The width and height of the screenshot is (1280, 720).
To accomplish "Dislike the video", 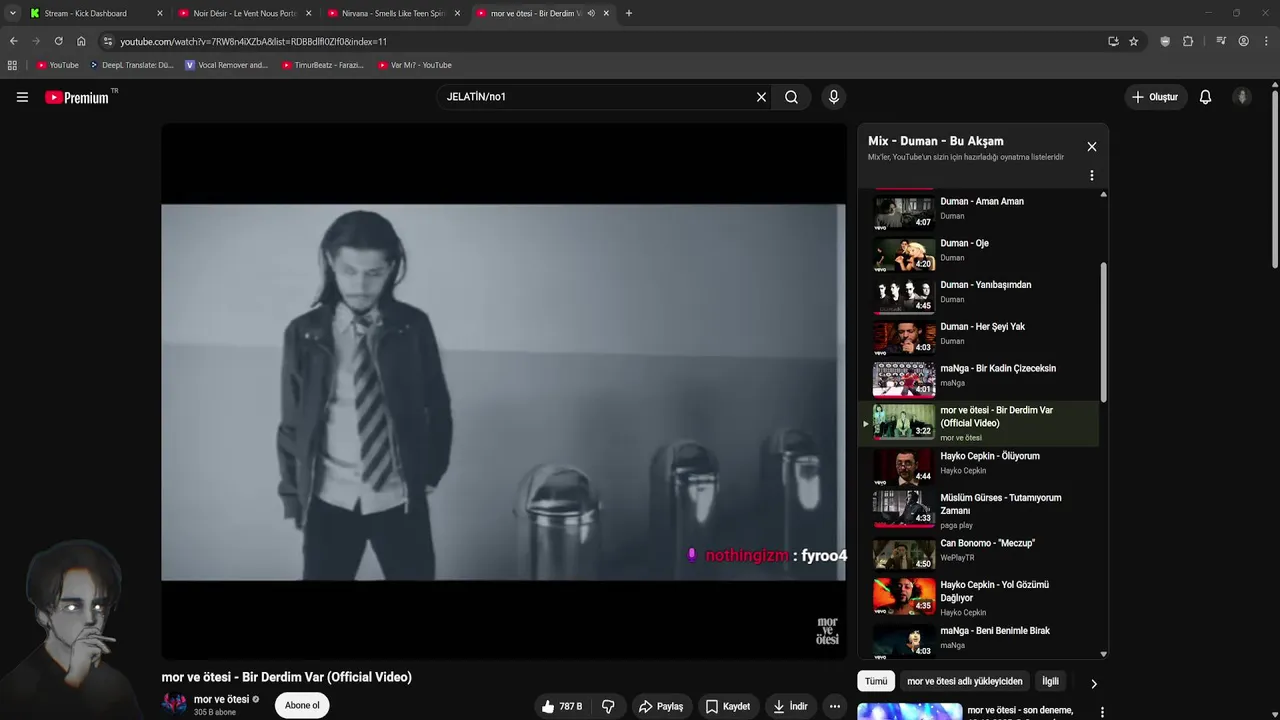I will click(608, 706).
